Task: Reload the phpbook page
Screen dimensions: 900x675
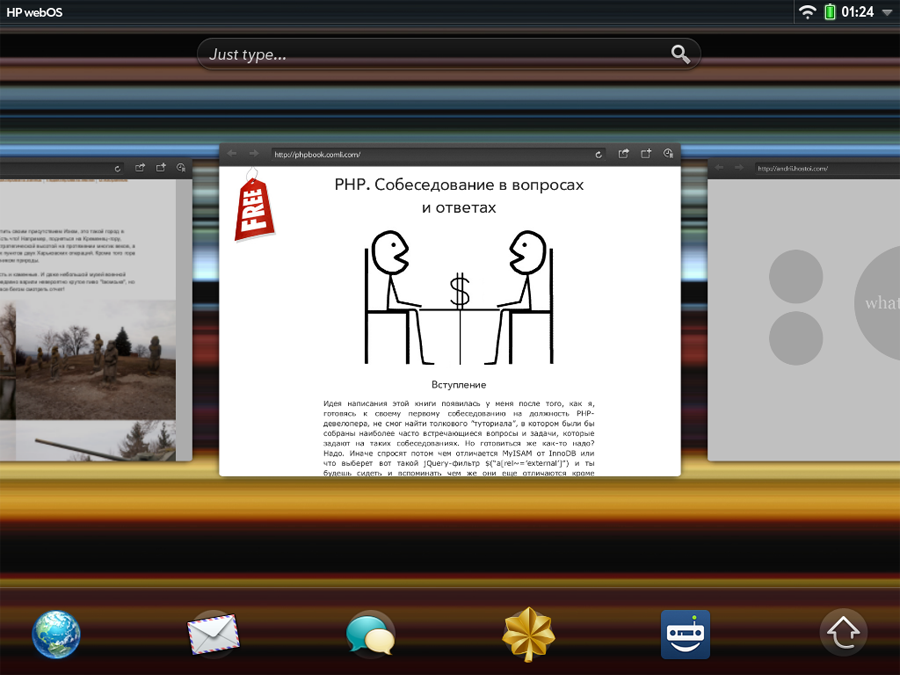Action: coord(598,154)
